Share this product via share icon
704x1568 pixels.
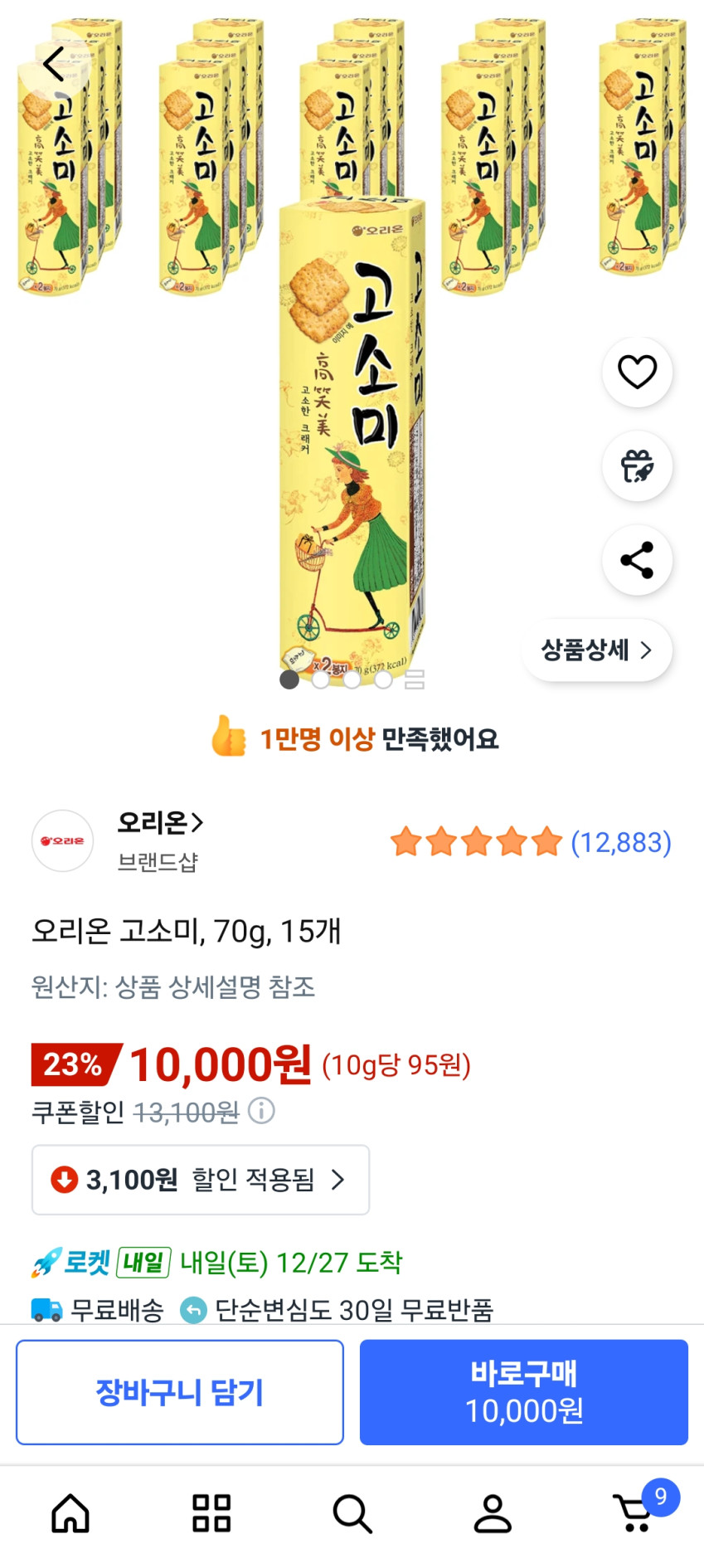(637, 560)
